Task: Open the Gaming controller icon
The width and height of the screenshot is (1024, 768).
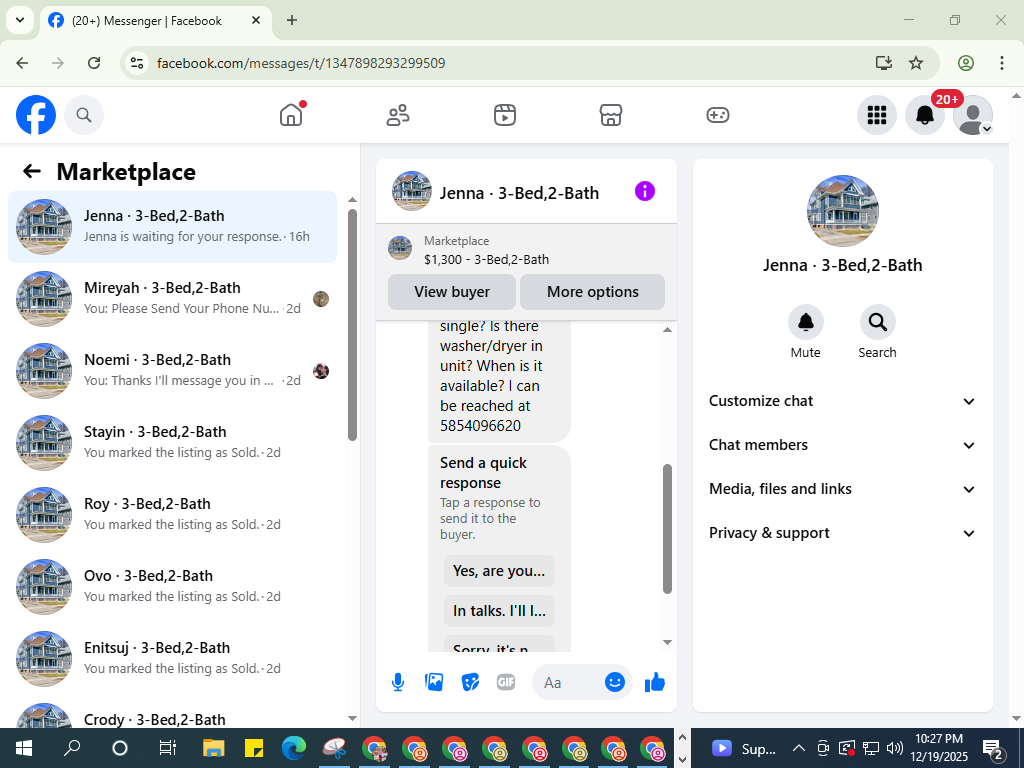Action: point(718,115)
